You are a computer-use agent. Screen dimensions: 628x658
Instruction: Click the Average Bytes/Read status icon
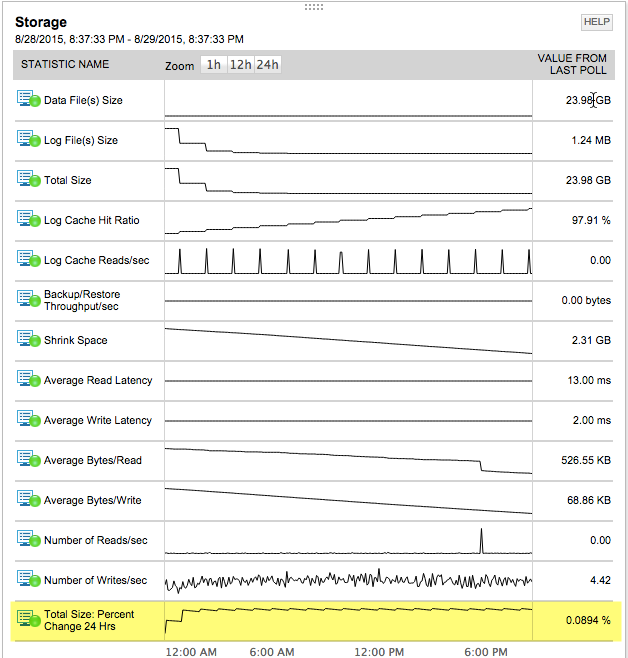(29, 459)
